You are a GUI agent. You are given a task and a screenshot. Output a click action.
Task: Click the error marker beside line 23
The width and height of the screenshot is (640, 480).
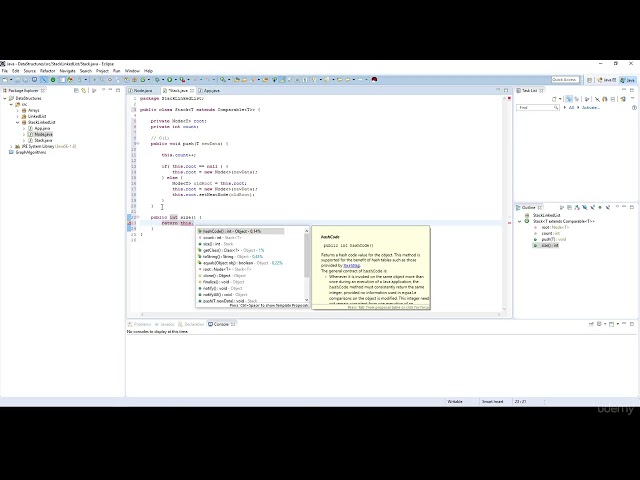tap(129, 223)
